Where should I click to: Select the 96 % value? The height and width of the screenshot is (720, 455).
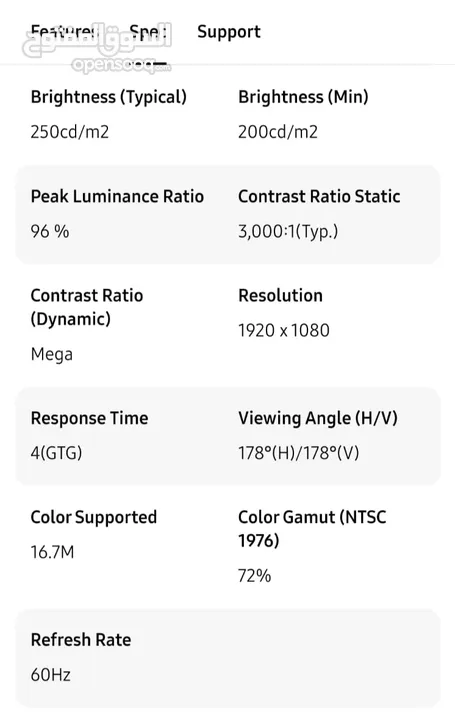(x=50, y=231)
